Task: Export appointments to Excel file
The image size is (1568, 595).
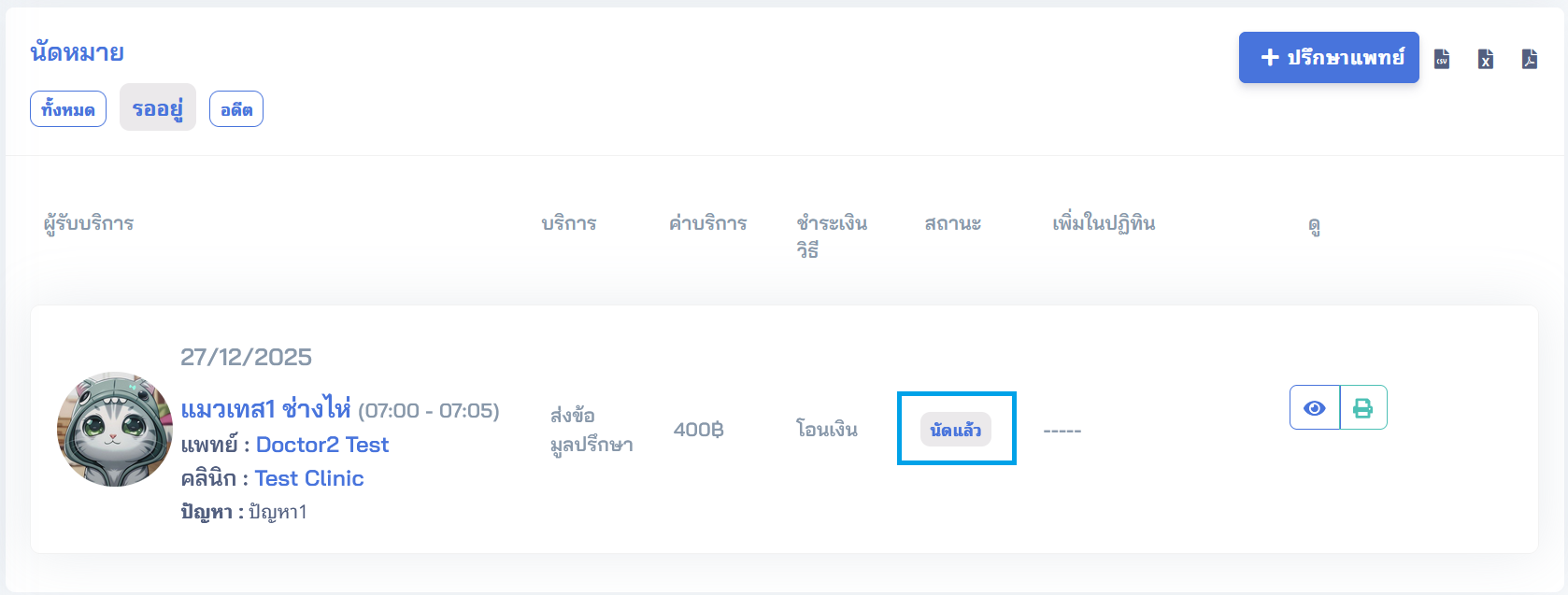Action: click(x=1486, y=59)
